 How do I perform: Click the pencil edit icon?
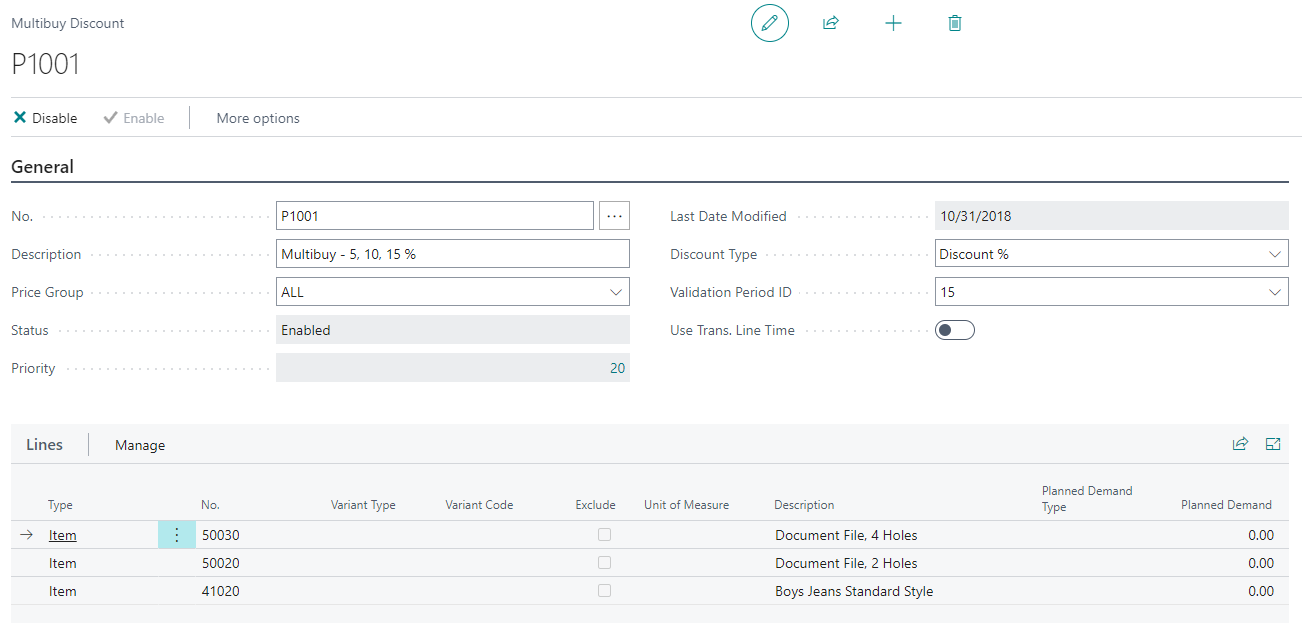click(x=769, y=23)
